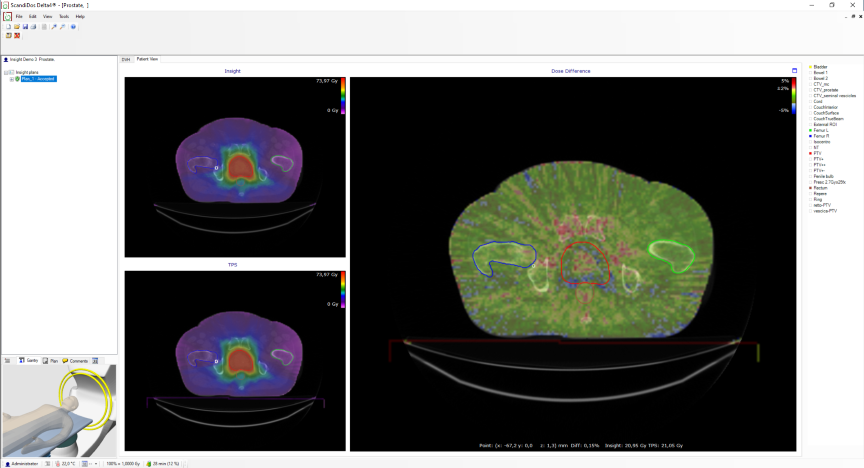Toggle the Bladder structure checkbox
The height and width of the screenshot is (468, 864).
point(810,67)
